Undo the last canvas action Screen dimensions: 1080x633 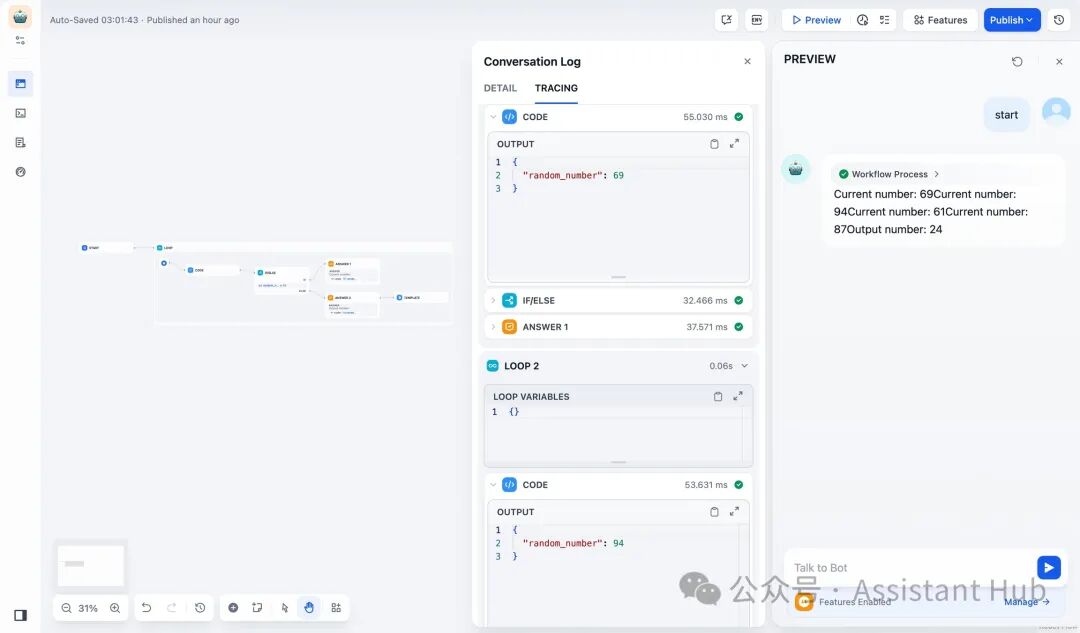click(146, 608)
